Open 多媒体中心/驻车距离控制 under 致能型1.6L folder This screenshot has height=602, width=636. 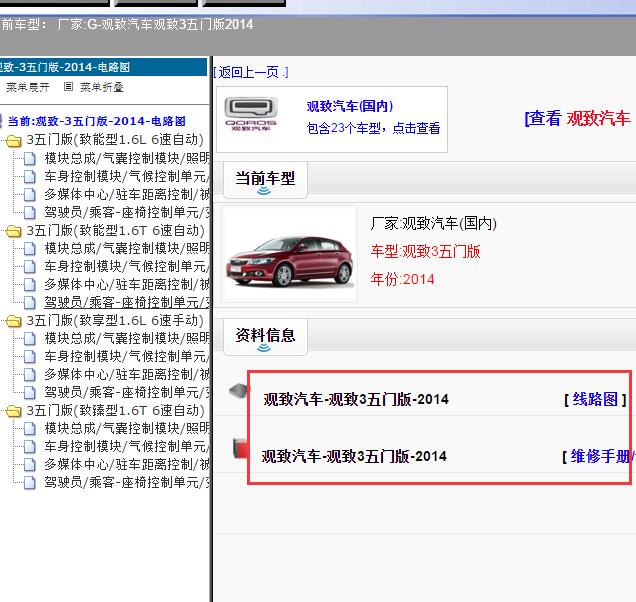point(127,194)
